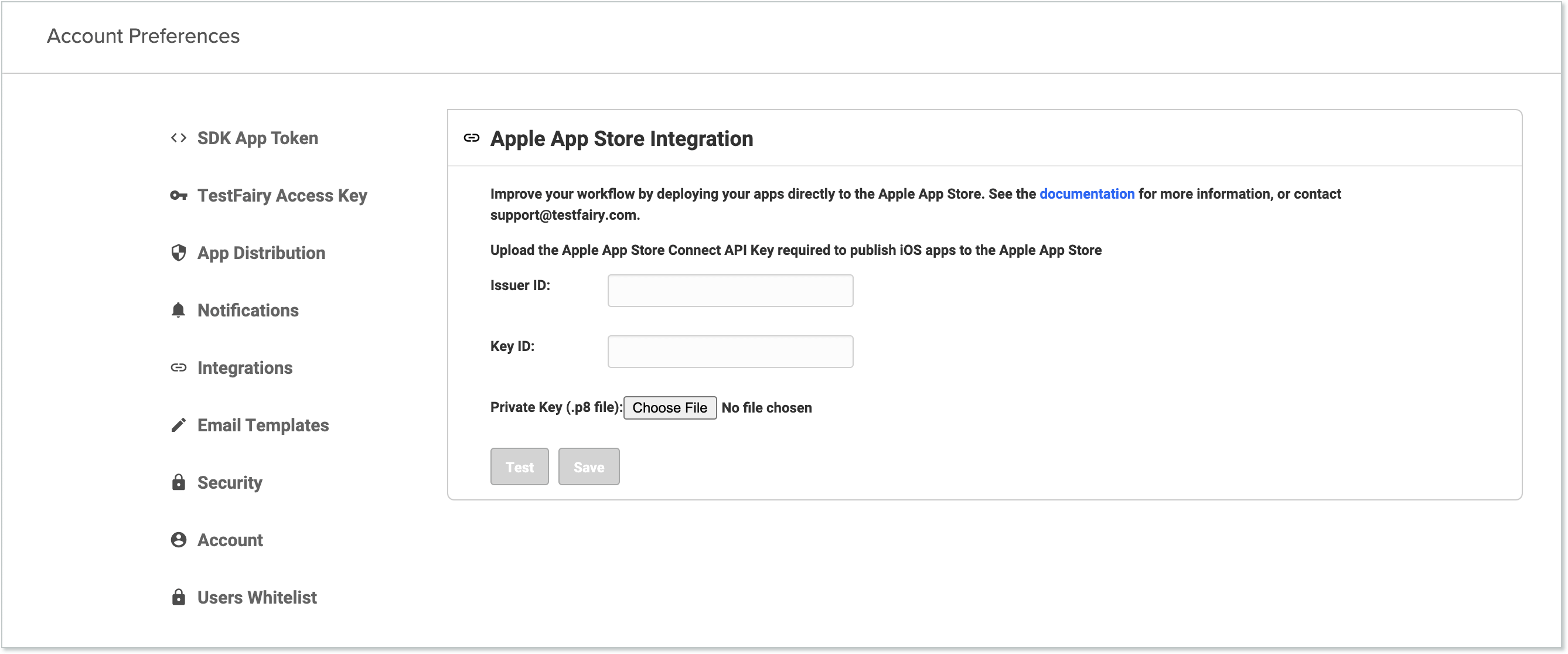Screen dimensions: 1568x654
Task: Navigate to Security settings
Action: coord(230,482)
